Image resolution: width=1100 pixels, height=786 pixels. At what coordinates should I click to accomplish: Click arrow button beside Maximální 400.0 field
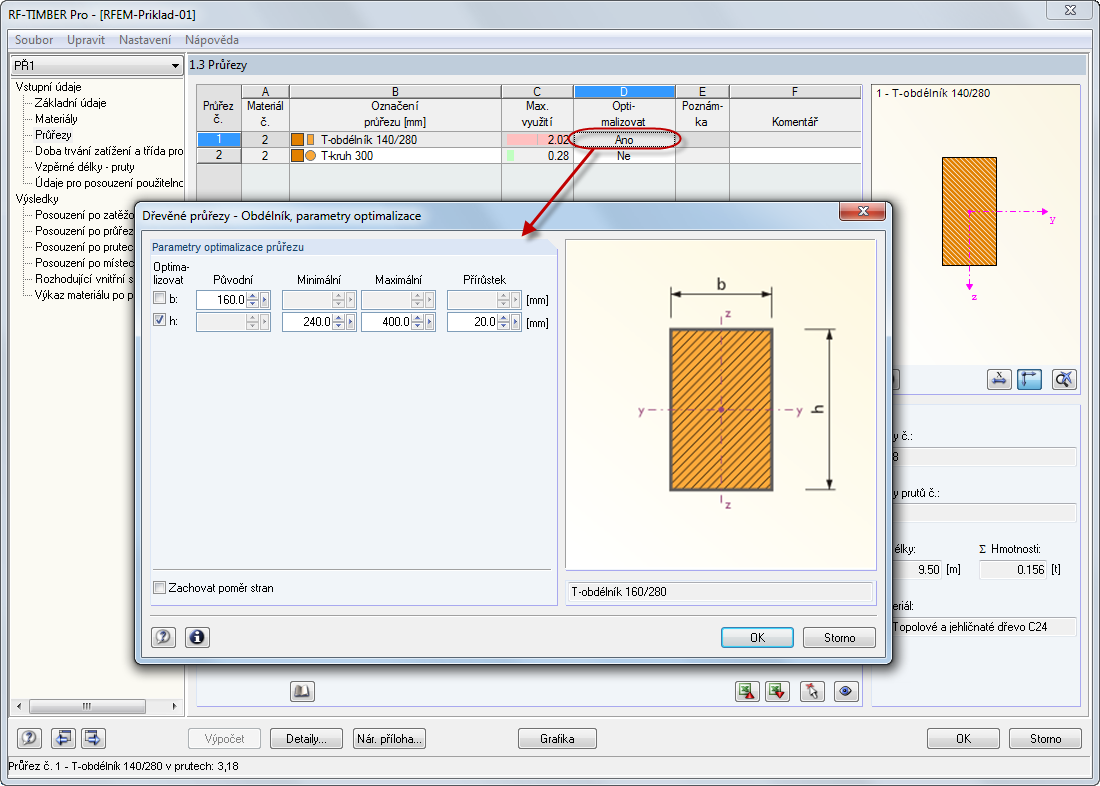click(430, 322)
